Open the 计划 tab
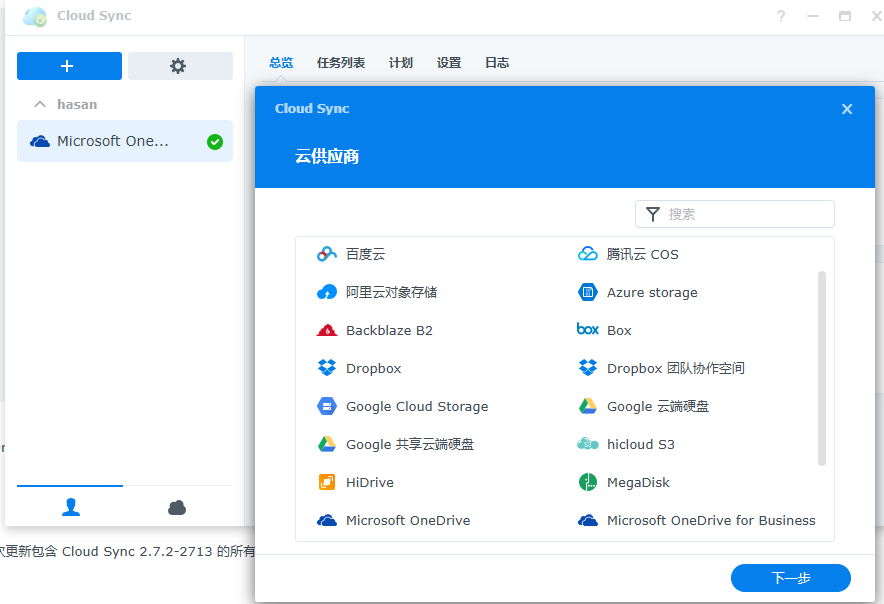The image size is (884, 604). click(x=401, y=63)
